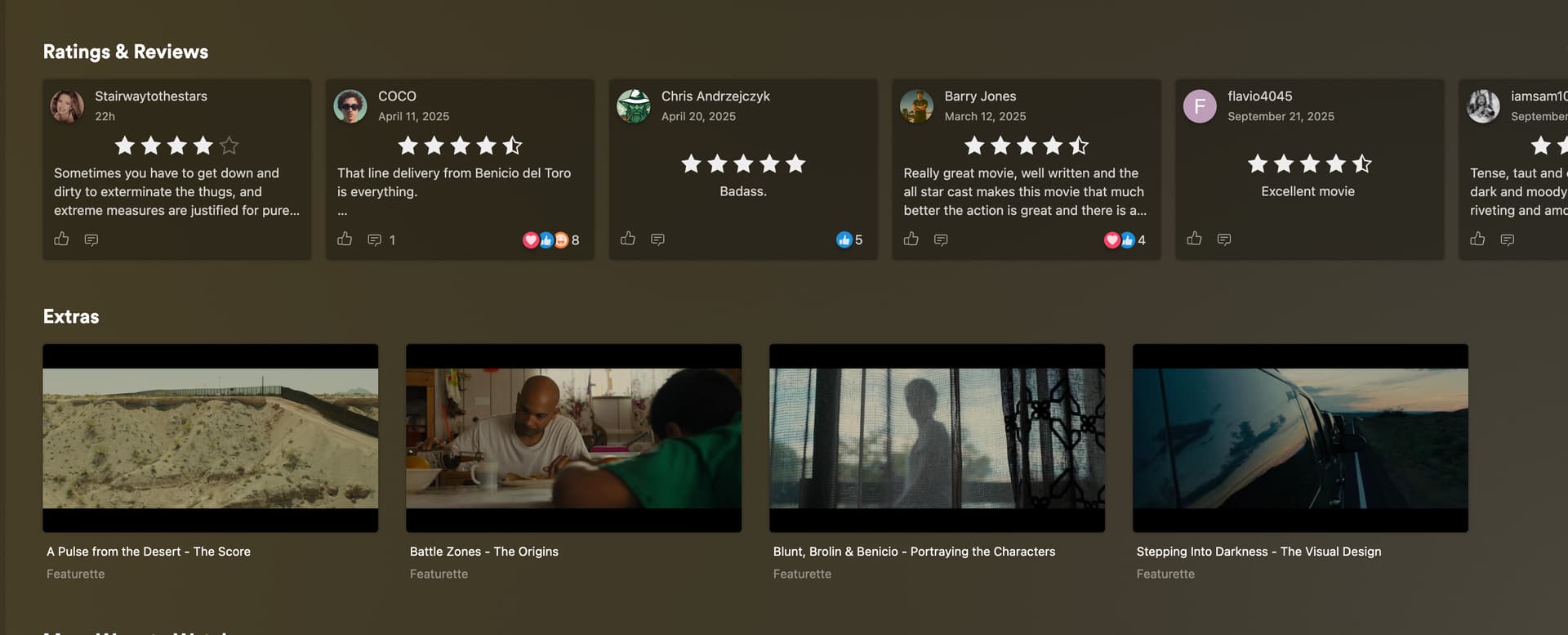Open Chris Andrzejczyk's profile name
Screen dimensions: 1568x635
coord(715,96)
